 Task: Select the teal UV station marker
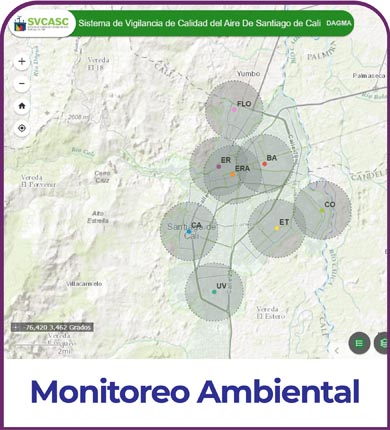pos(214,292)
